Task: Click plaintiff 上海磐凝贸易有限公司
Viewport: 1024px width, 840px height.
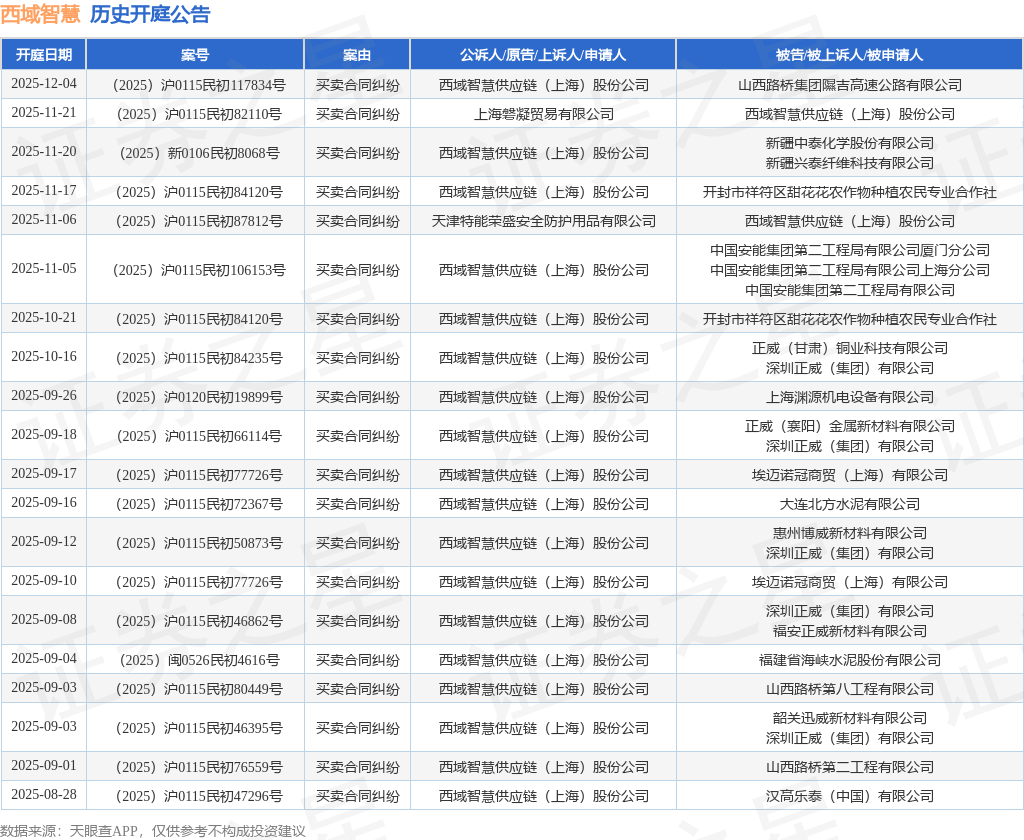Action: (x=543, y=114)
